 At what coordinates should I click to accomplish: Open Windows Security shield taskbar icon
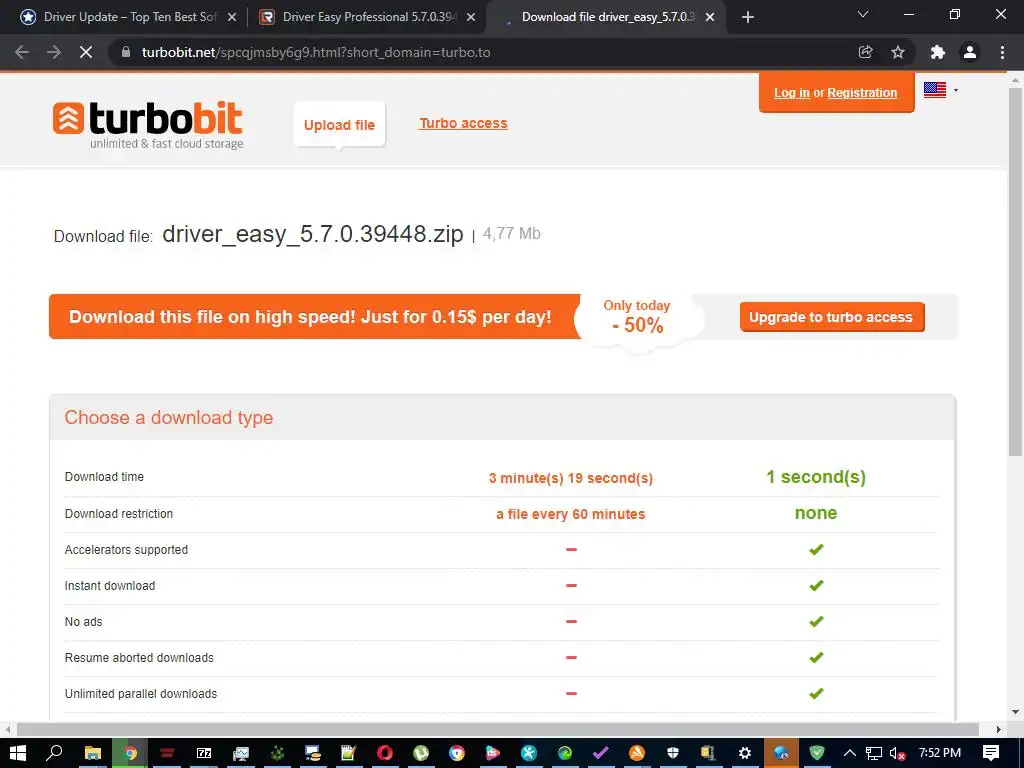tap(673, 753)
